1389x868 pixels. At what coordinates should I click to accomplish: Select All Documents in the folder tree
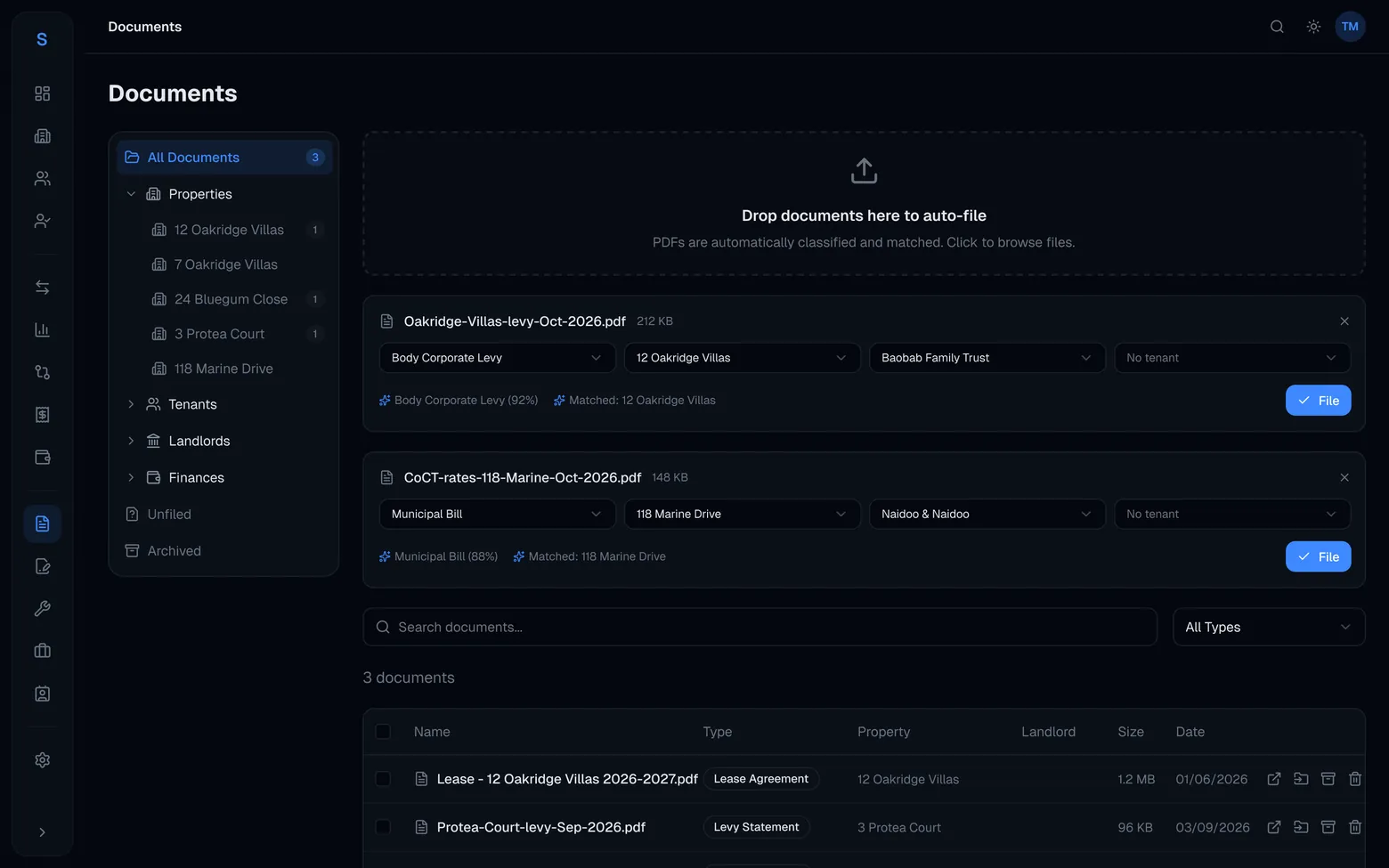click(x=224, y=158)
